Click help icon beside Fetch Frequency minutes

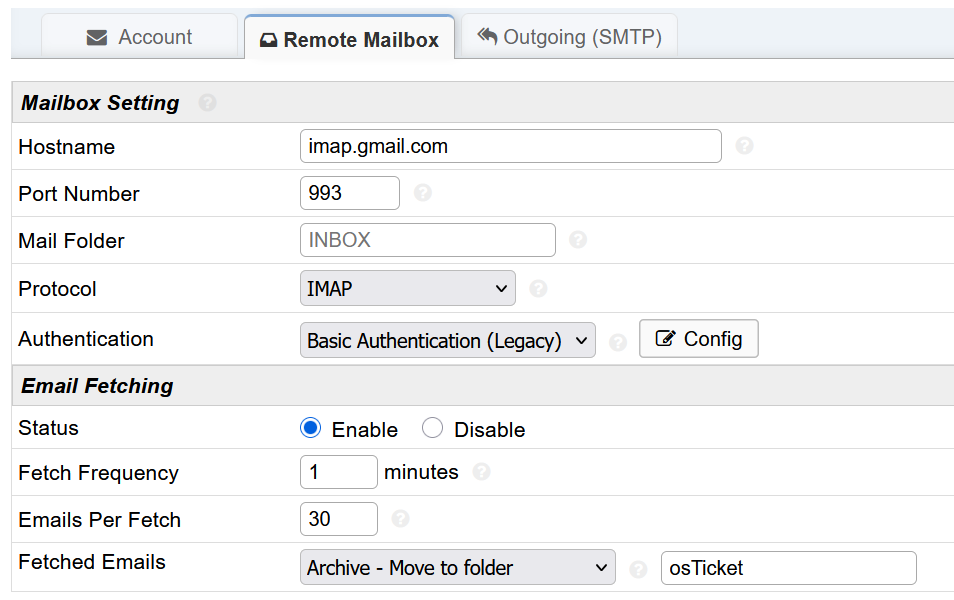click(481, 472)
